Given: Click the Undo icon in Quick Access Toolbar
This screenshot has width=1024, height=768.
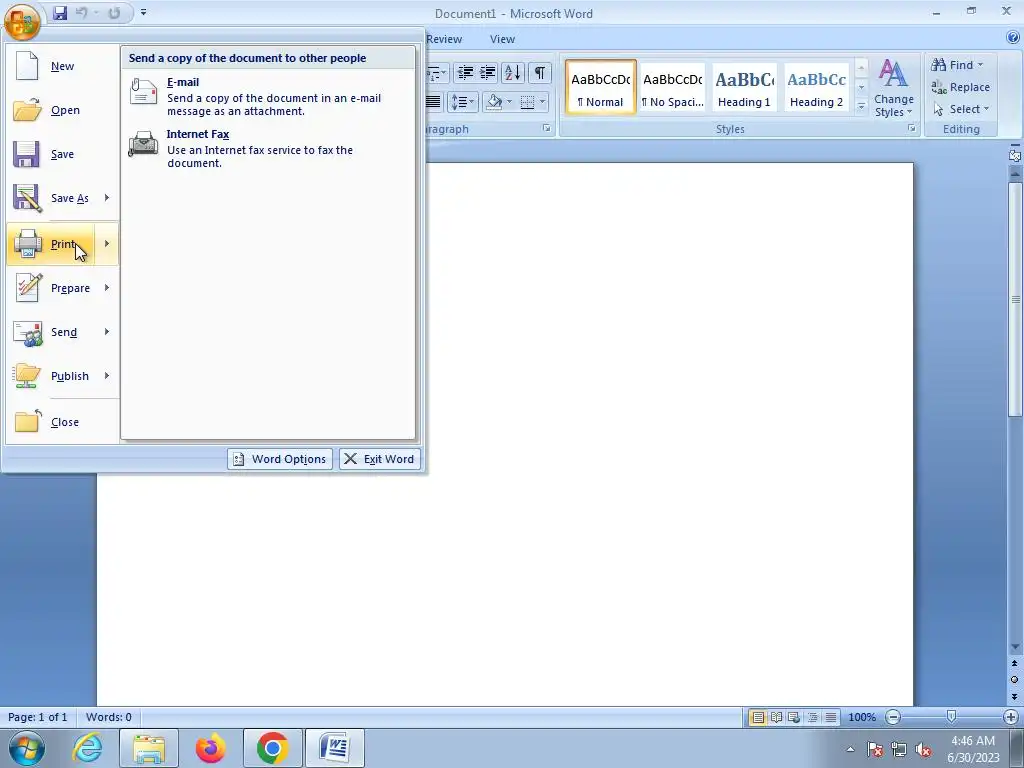Looking at the screenshot, I should tap(82, 13).
